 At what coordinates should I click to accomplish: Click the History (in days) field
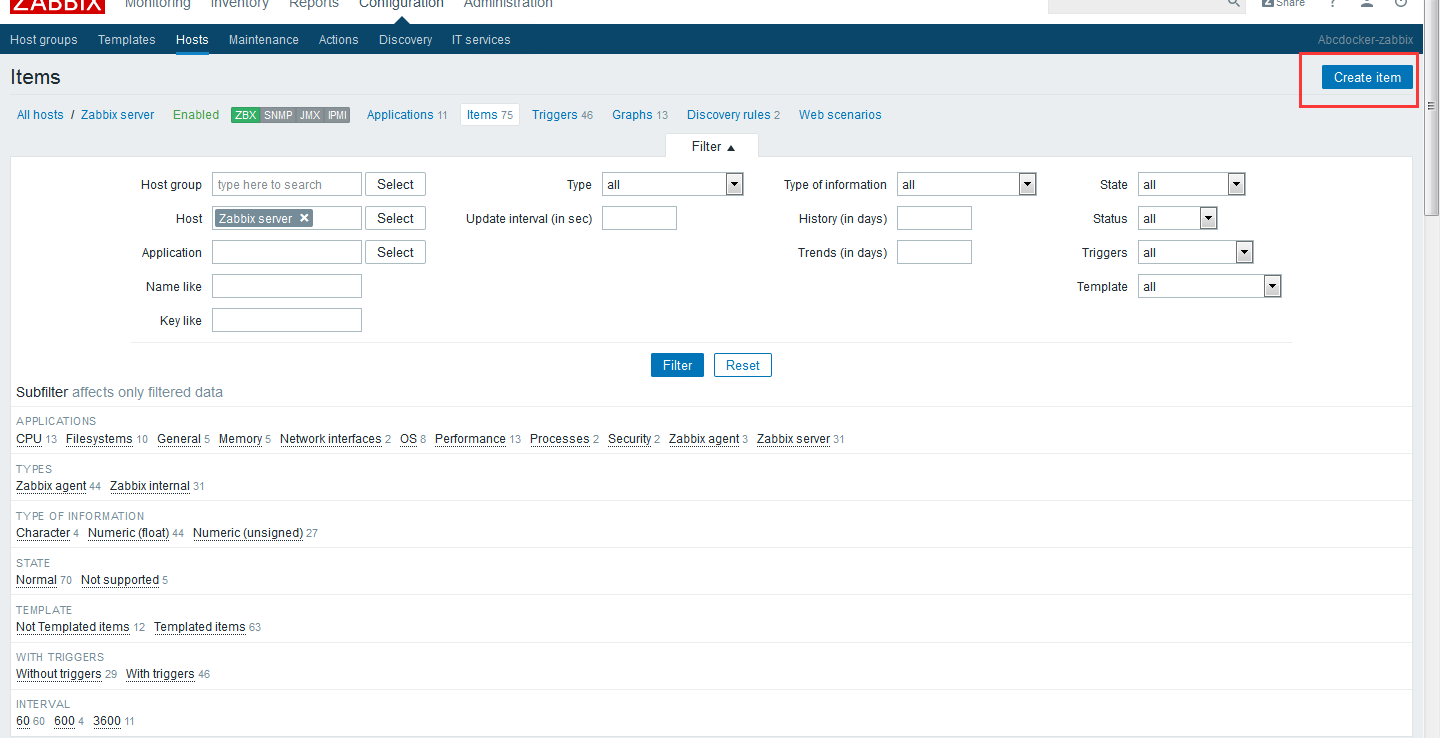click(934, 218)
